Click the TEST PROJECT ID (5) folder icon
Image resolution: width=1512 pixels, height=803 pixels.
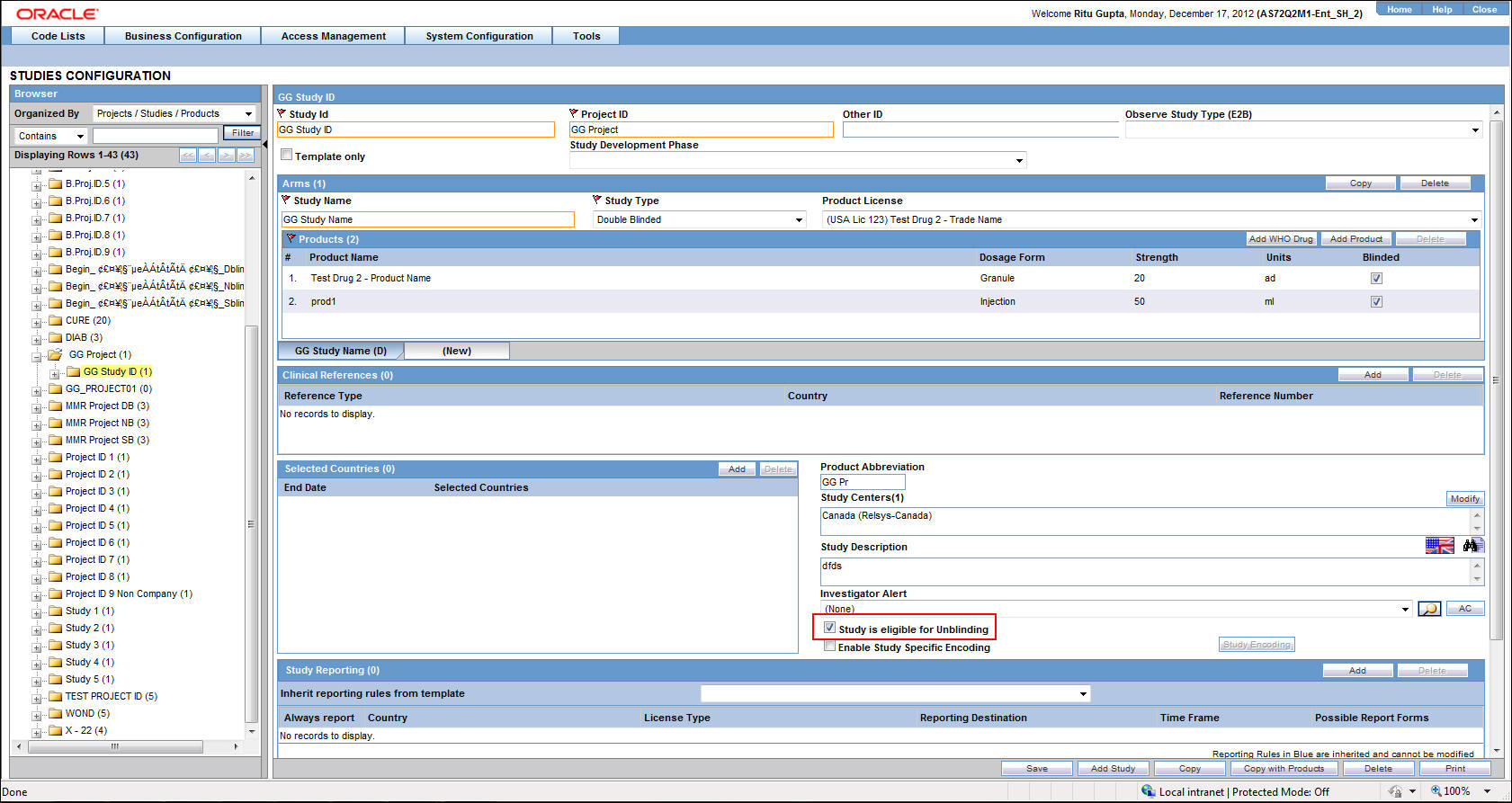[x=56, y=696]
